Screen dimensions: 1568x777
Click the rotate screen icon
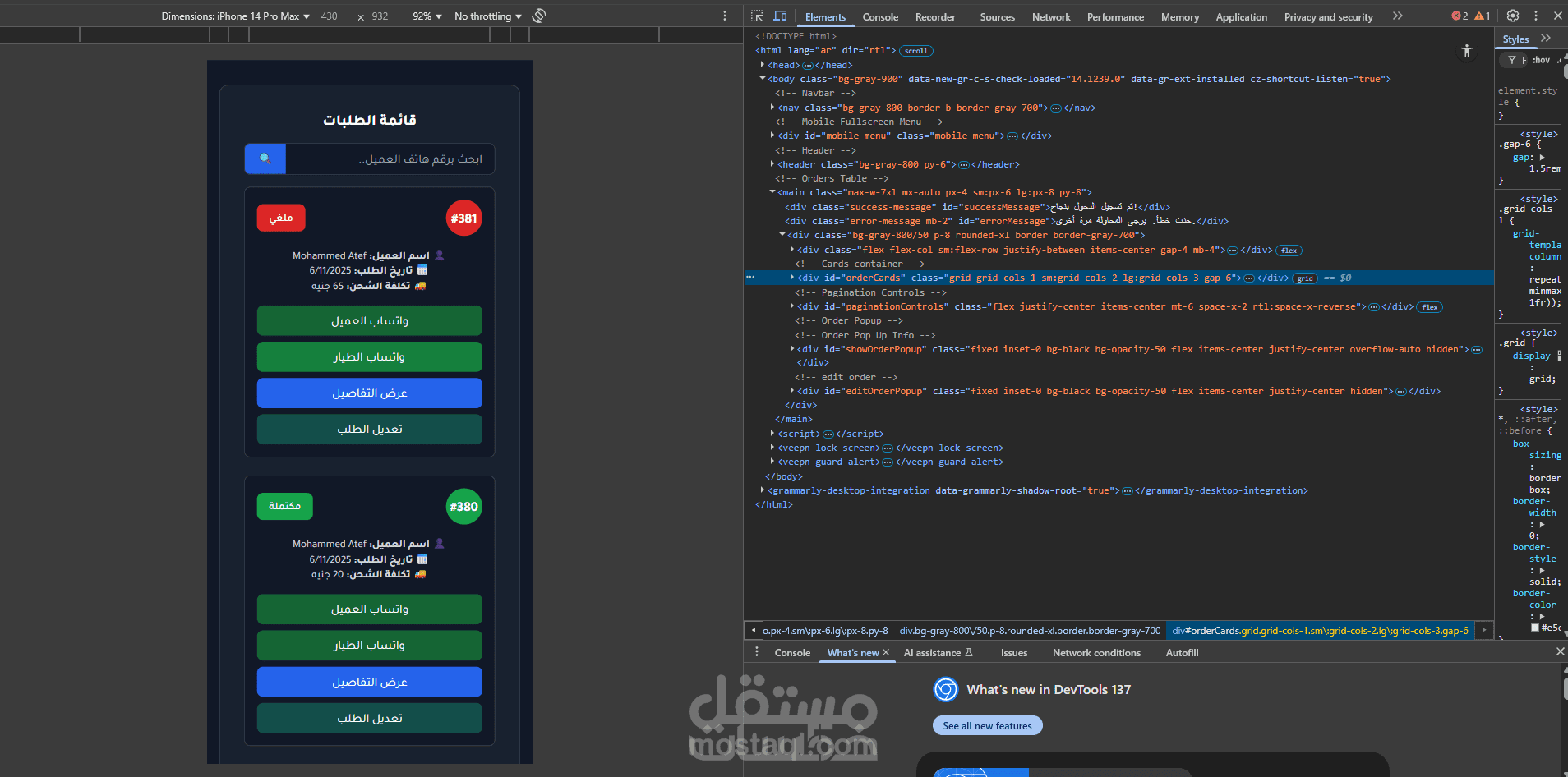point(539,16)
